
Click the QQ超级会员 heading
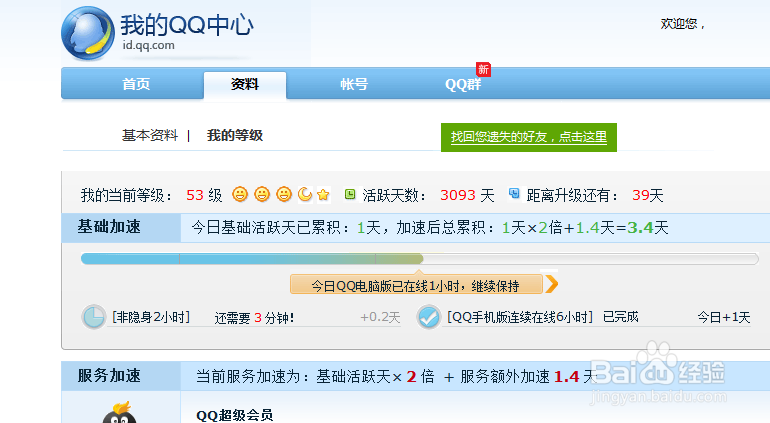tap(234, 416)
